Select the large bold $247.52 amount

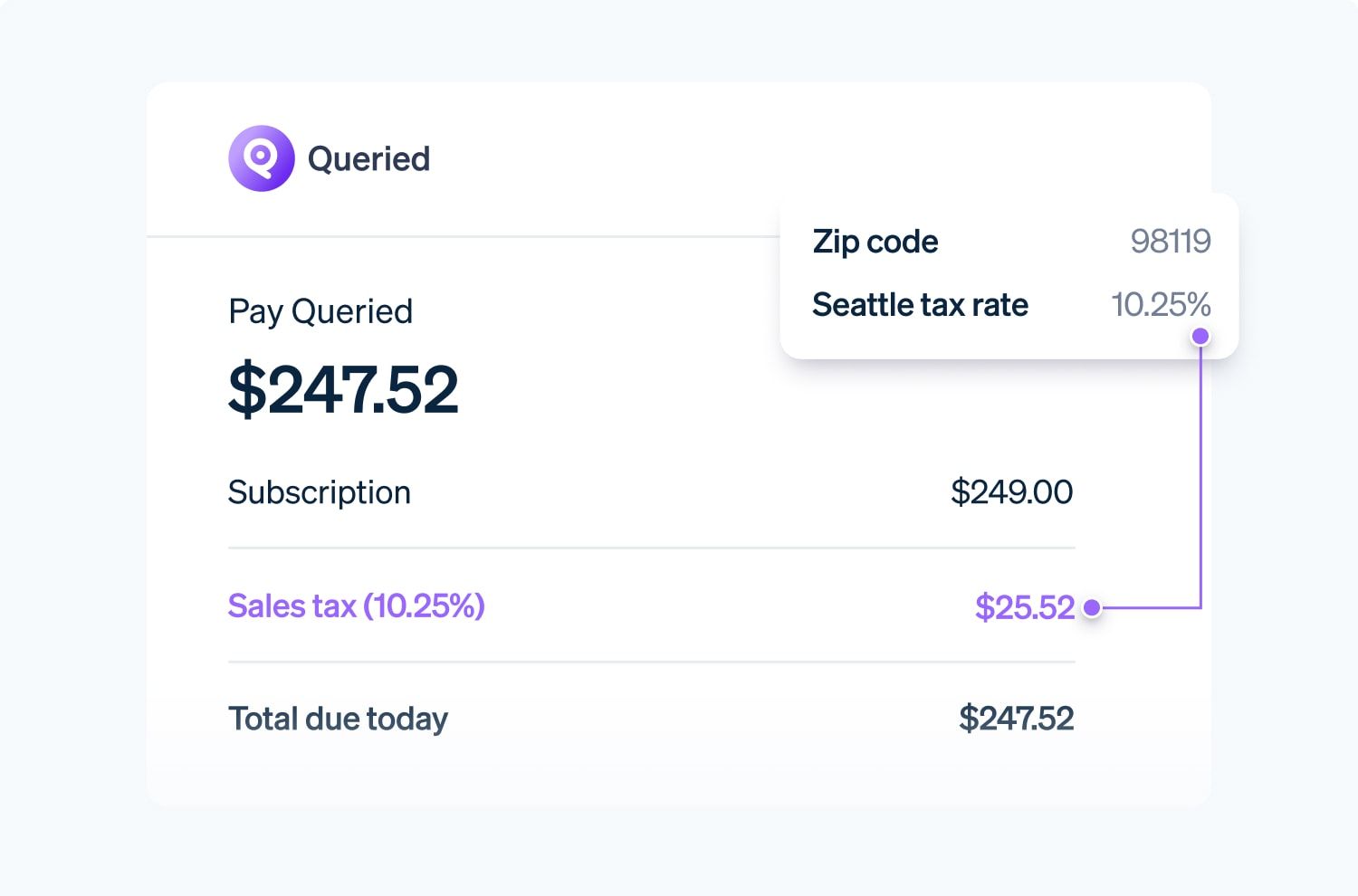tap(343, 390)
